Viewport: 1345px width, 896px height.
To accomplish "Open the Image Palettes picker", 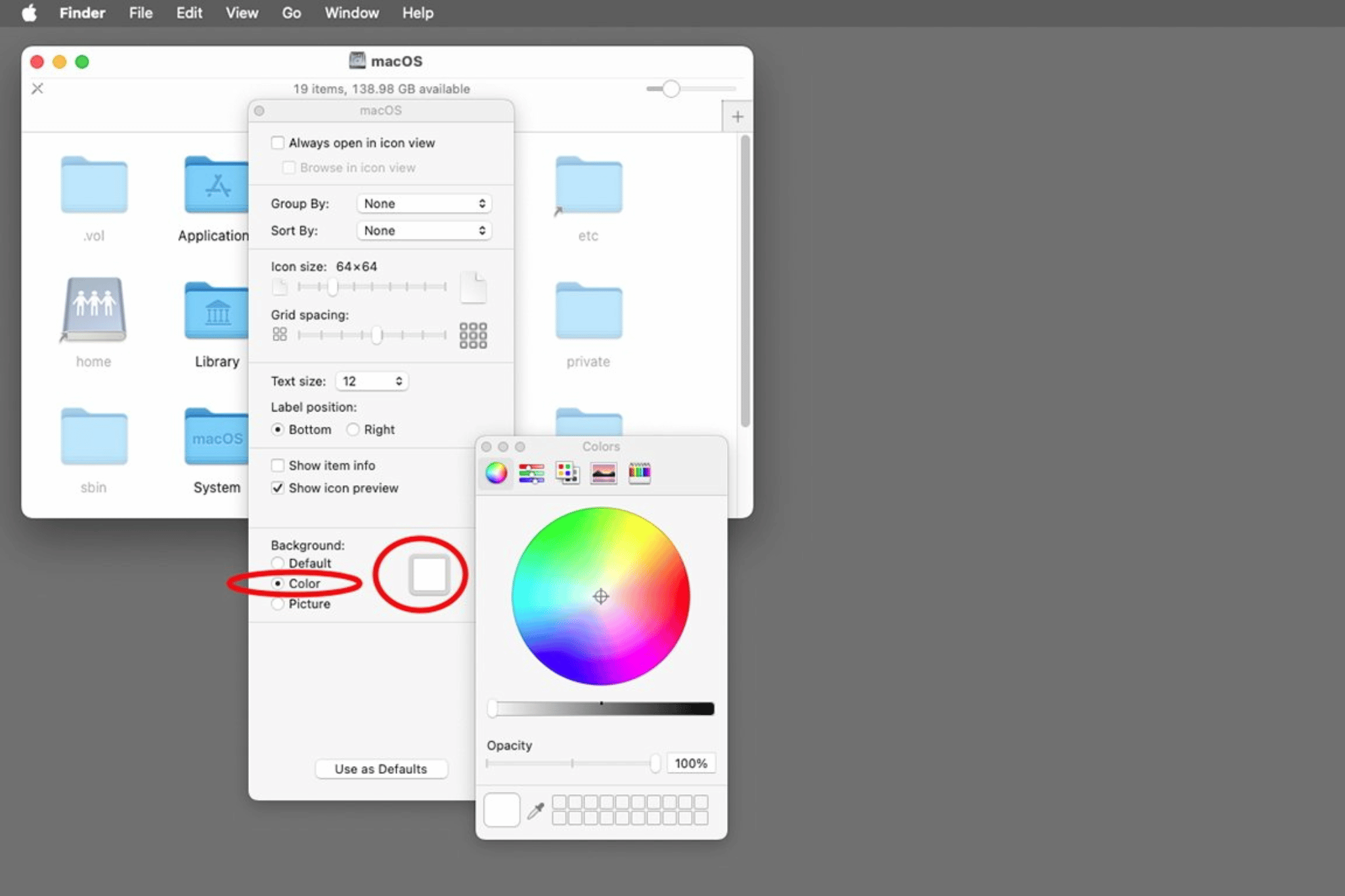I will click(603, 473).
